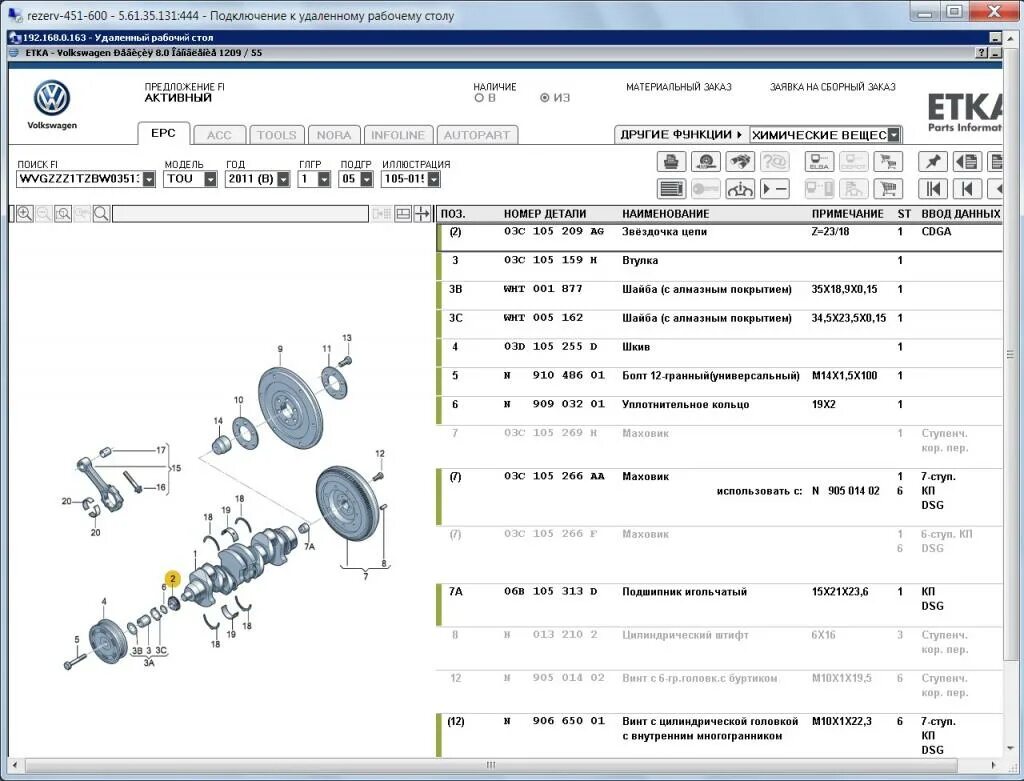The image size is (1024, 781).
Task: Open the ИЛЛЮСТРАЦИЯ 105-01 dropdown
Action: point(434,179)
